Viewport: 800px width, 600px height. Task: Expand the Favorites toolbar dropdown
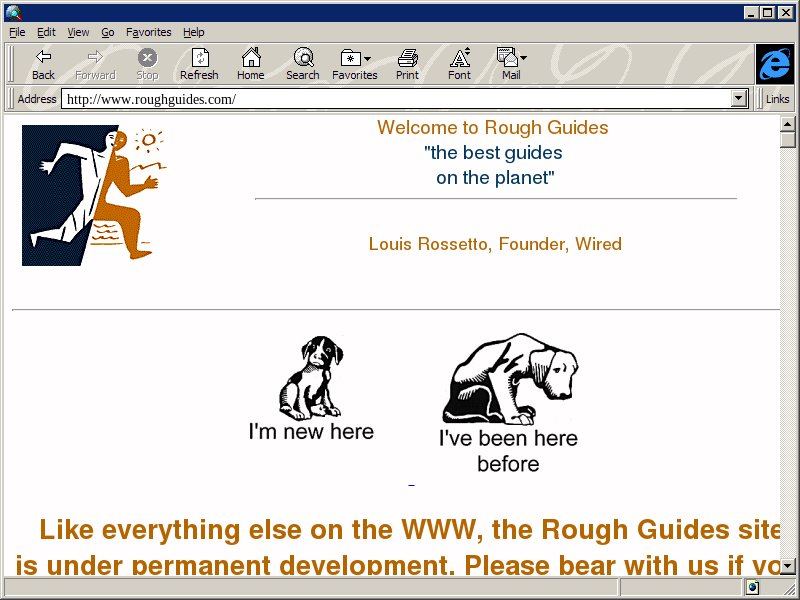(368, 59)
